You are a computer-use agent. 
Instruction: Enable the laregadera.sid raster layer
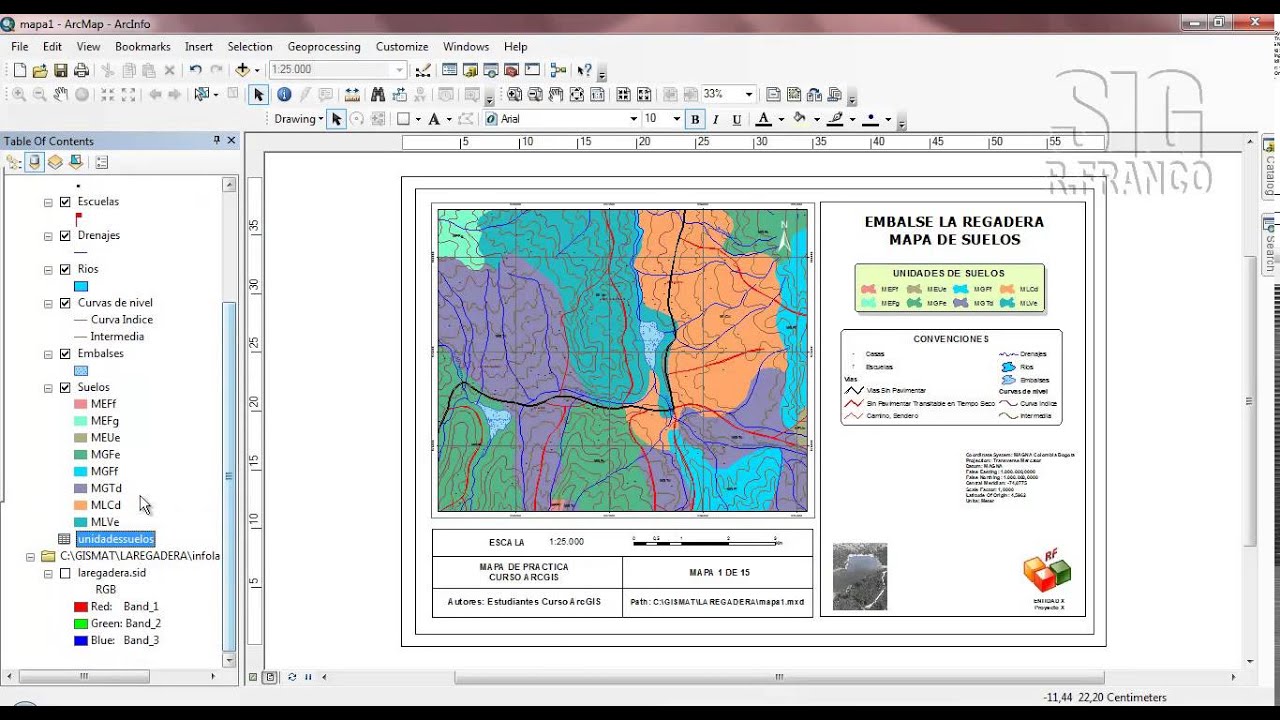65,573
